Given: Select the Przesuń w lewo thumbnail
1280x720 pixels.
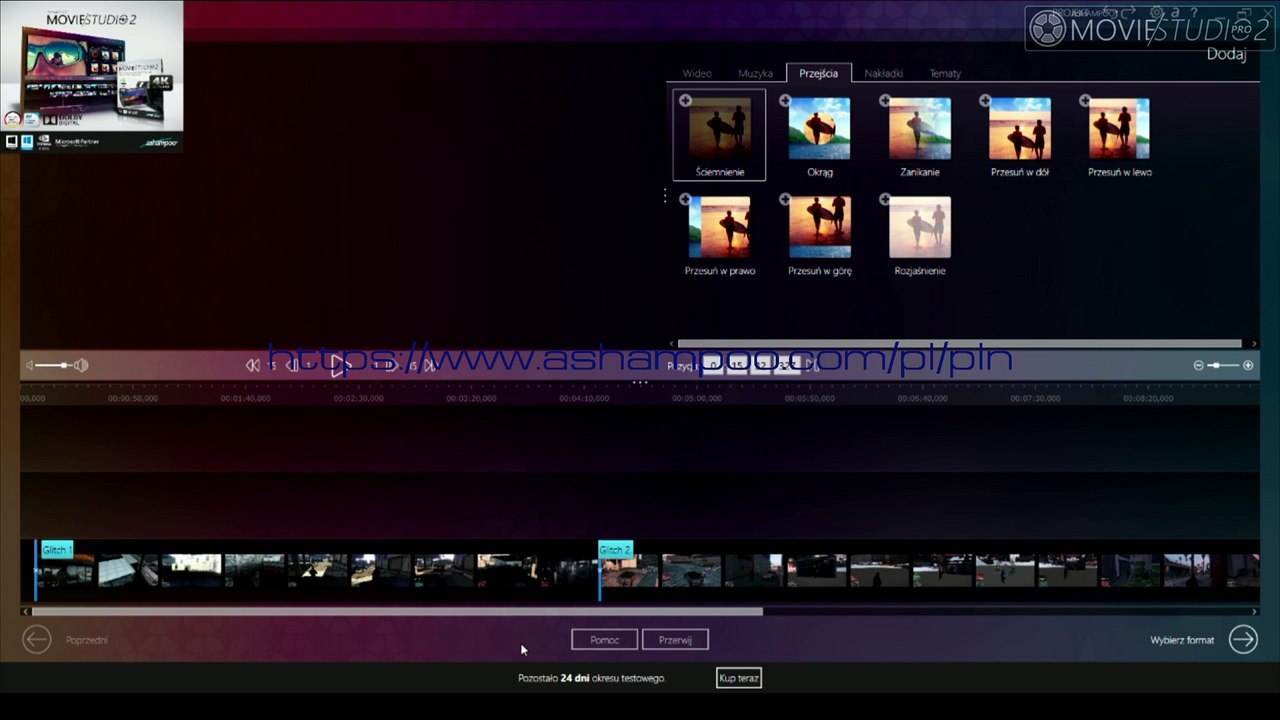Looking at the screenshot, I should [1120, 128].
